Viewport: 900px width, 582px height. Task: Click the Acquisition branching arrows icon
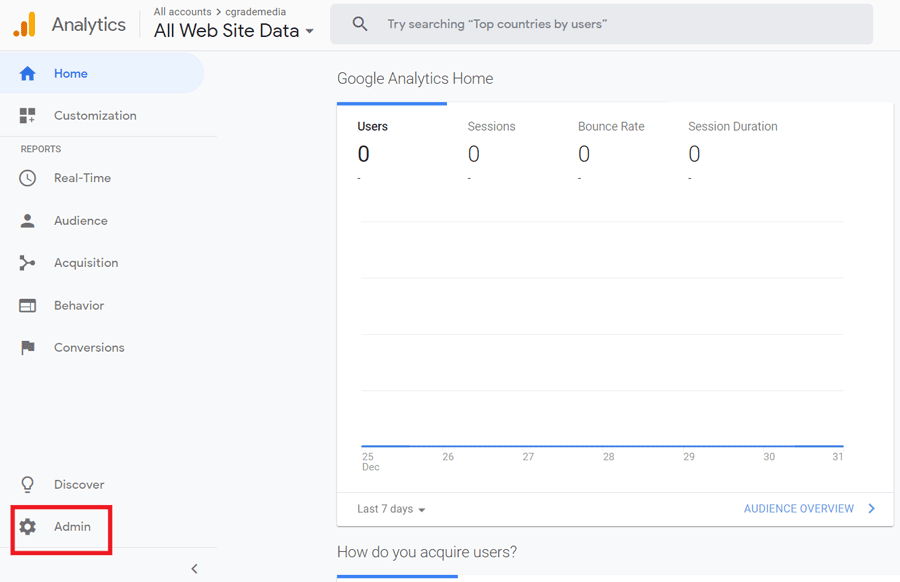pyautogui.click(x=27, y=263)
